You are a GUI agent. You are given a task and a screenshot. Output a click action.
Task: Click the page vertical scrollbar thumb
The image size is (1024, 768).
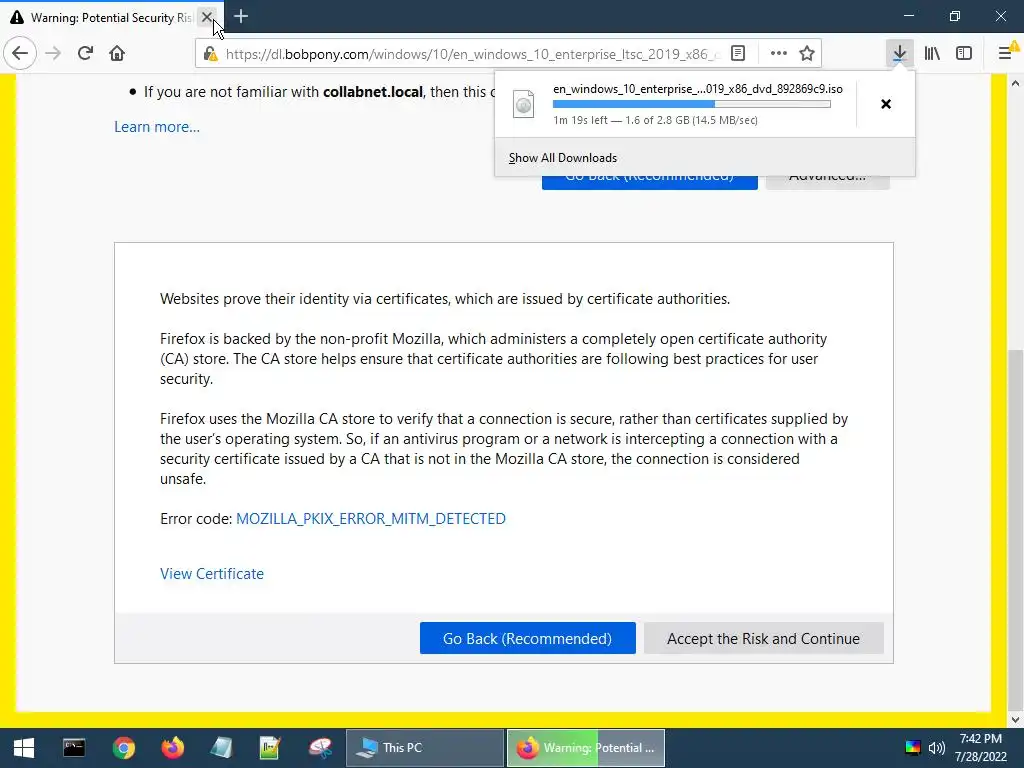point(1016,529)
